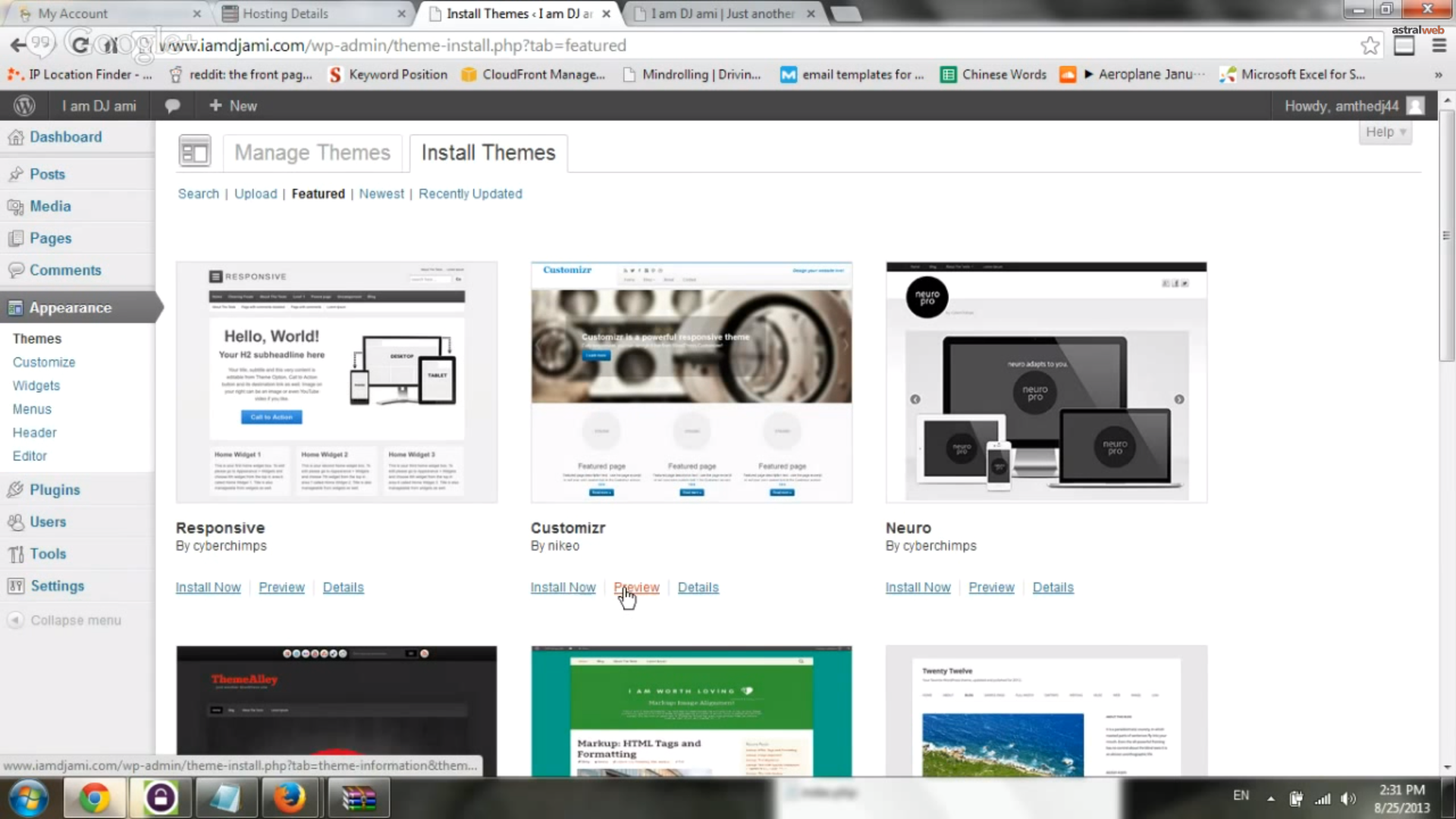1456x819 pixels.
Task: Click the Windows Start orb
Action: pyautogui.click(x=28, y=798)
